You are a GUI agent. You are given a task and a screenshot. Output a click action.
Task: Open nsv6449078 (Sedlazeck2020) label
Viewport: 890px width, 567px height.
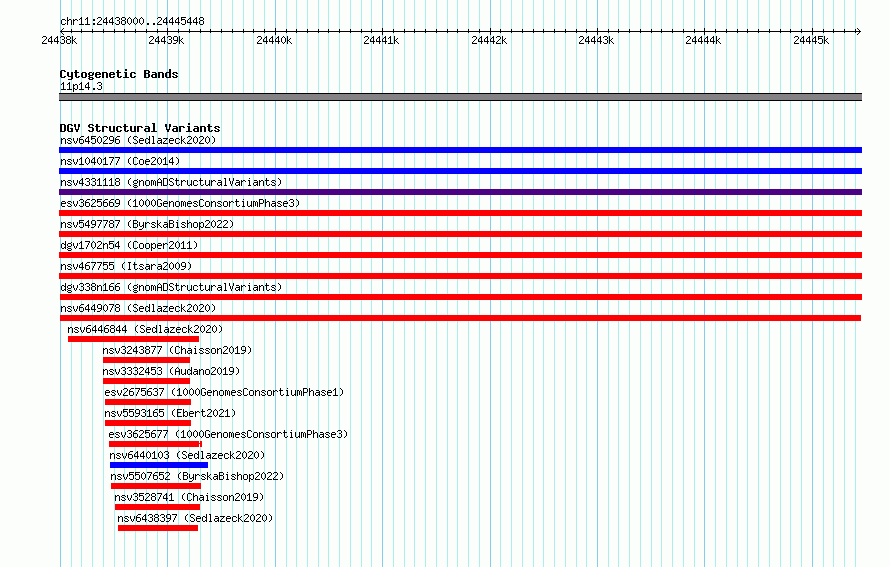pos(138,308)
